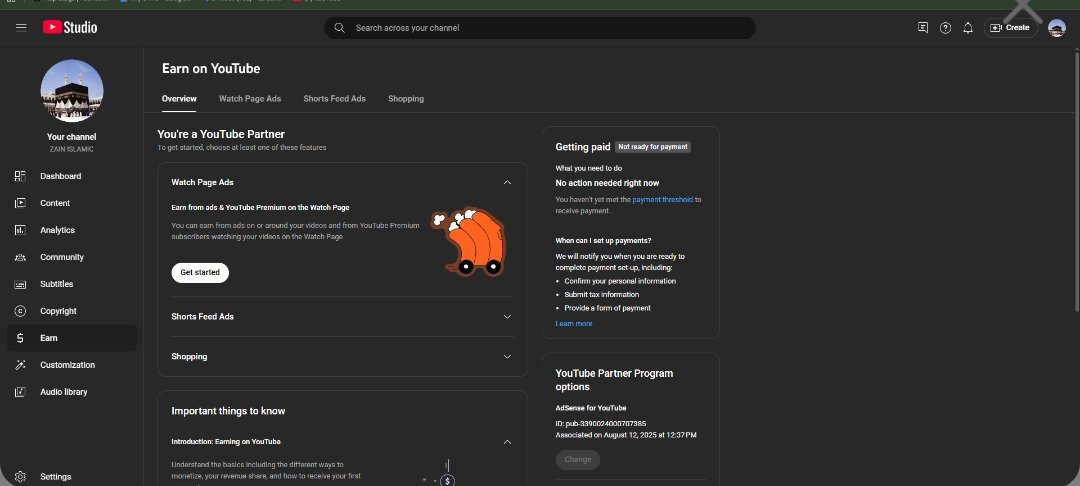Switch to the Shopping tab

406,98
